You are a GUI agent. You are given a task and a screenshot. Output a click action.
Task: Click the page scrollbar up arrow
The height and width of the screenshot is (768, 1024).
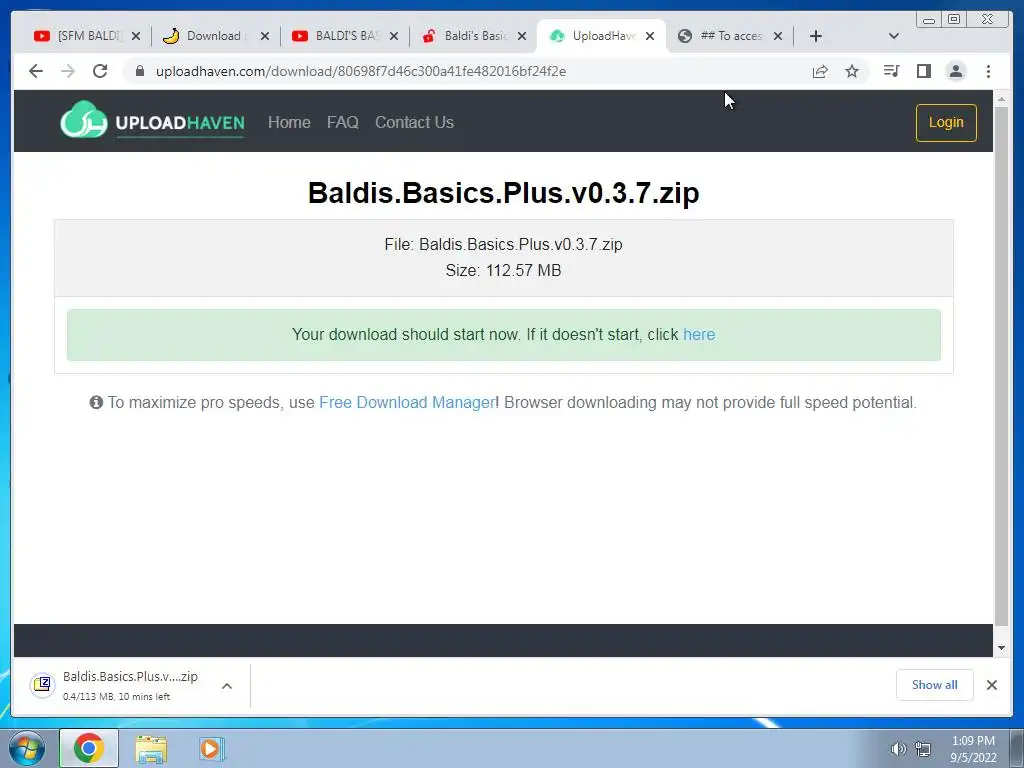(1001, 99)
